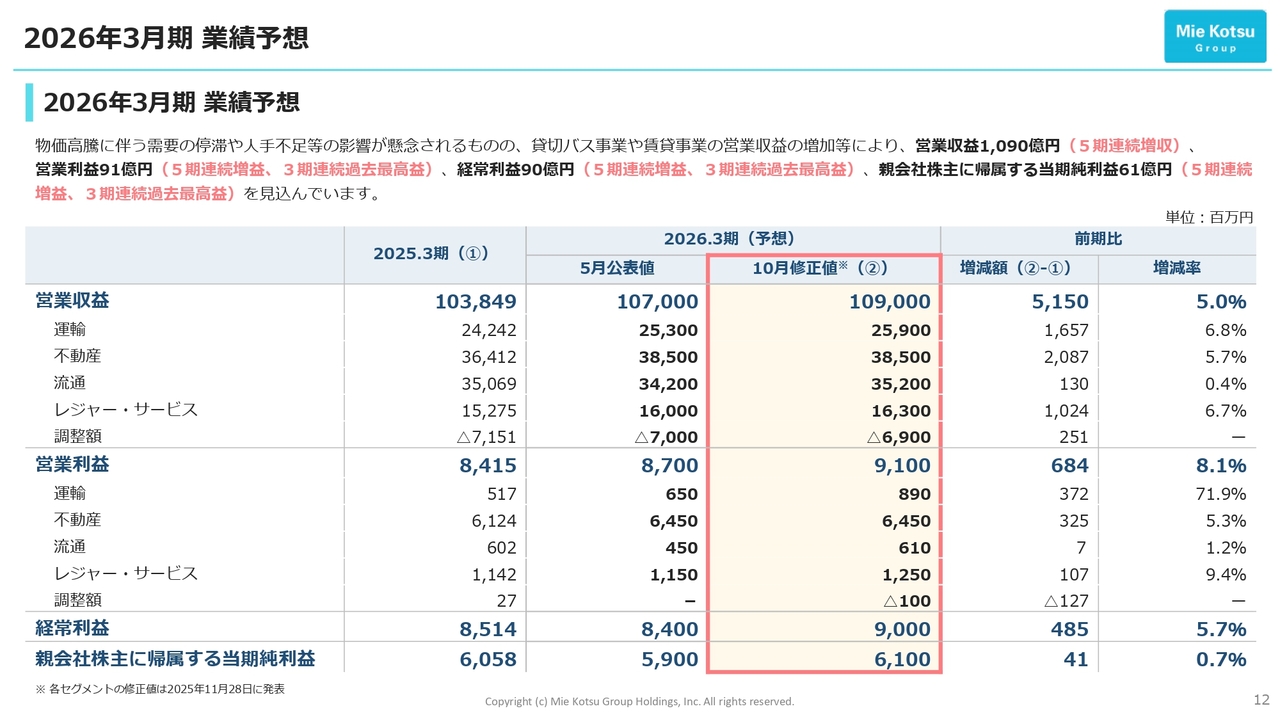Select the 経常利益 row label

72,628
